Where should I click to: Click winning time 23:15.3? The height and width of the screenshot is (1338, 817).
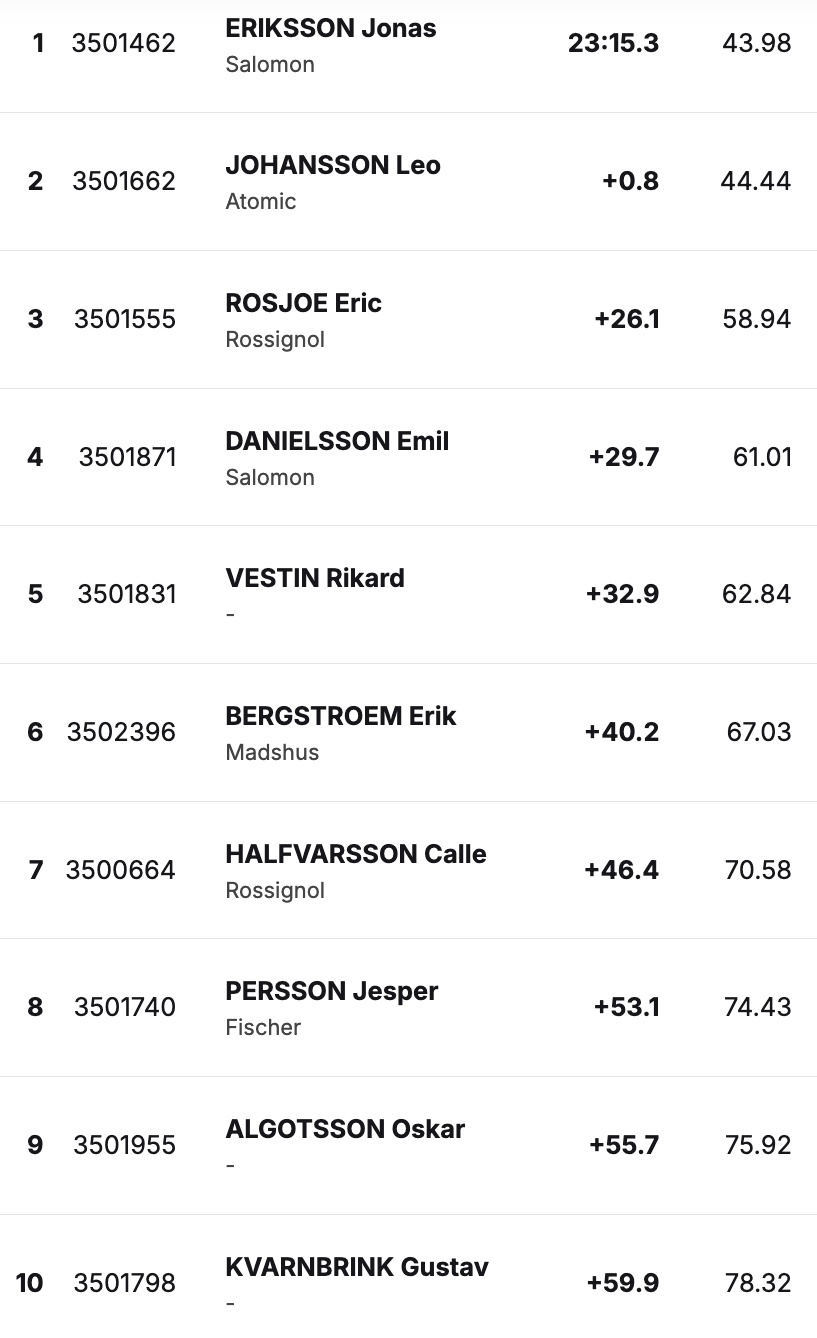click(x=613, y=43)
